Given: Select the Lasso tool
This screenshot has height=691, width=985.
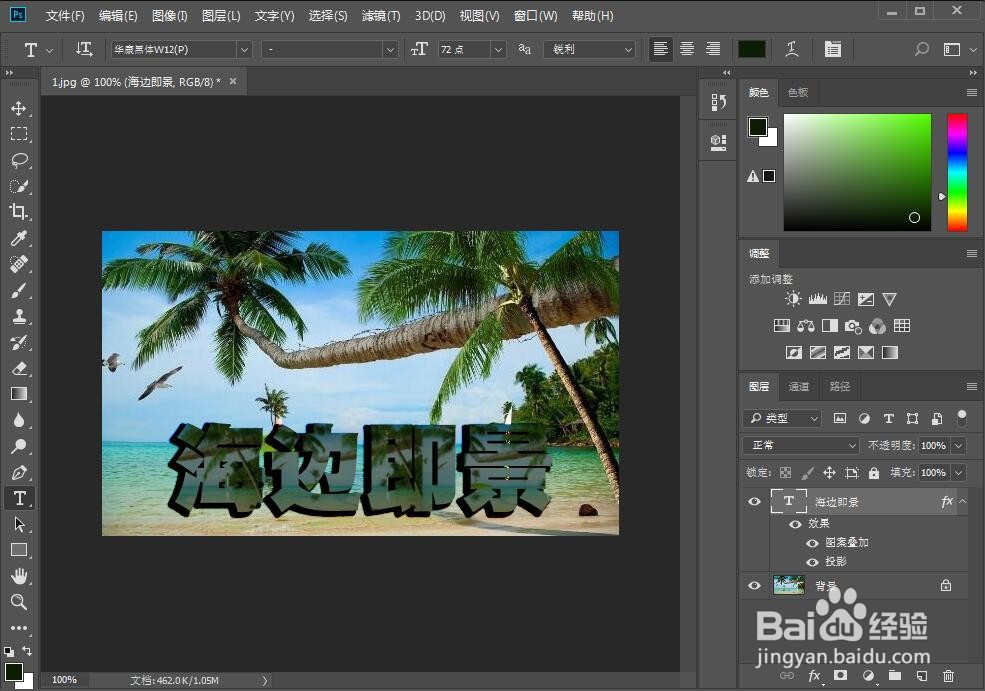Looking at the screenshot, I should pyautogui.click(x=19, y=160).
